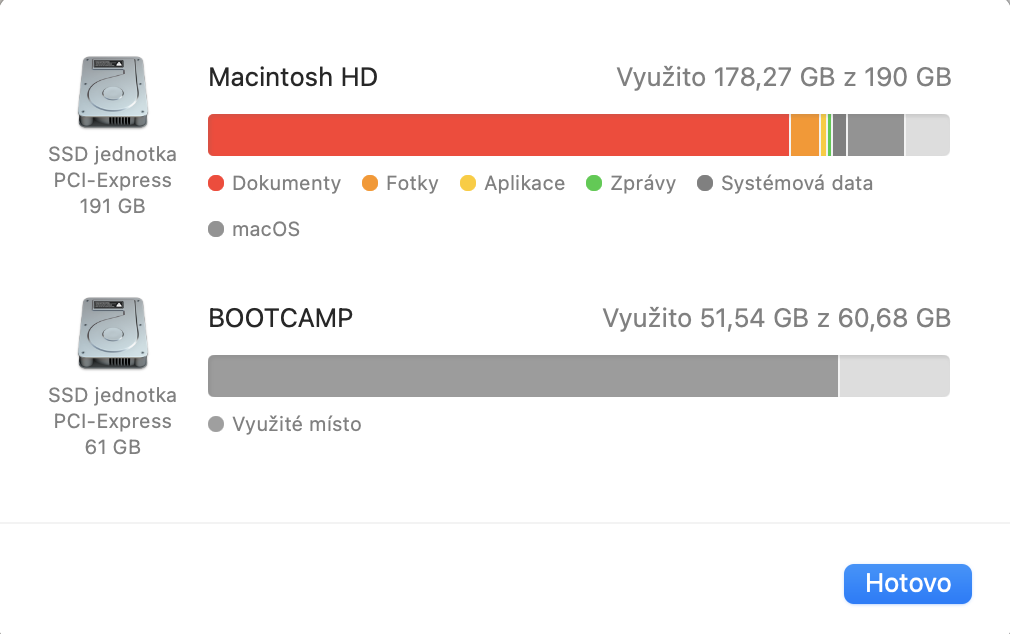Click the BOOTCAMP drive icon

[112, 333]
